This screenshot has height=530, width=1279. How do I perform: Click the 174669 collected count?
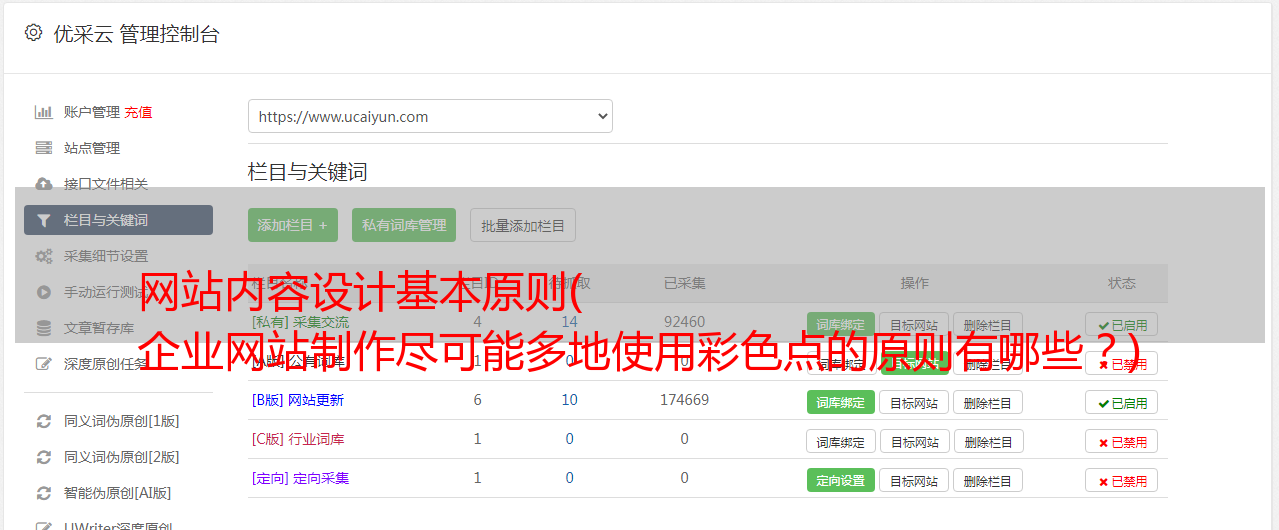point(685,400)
